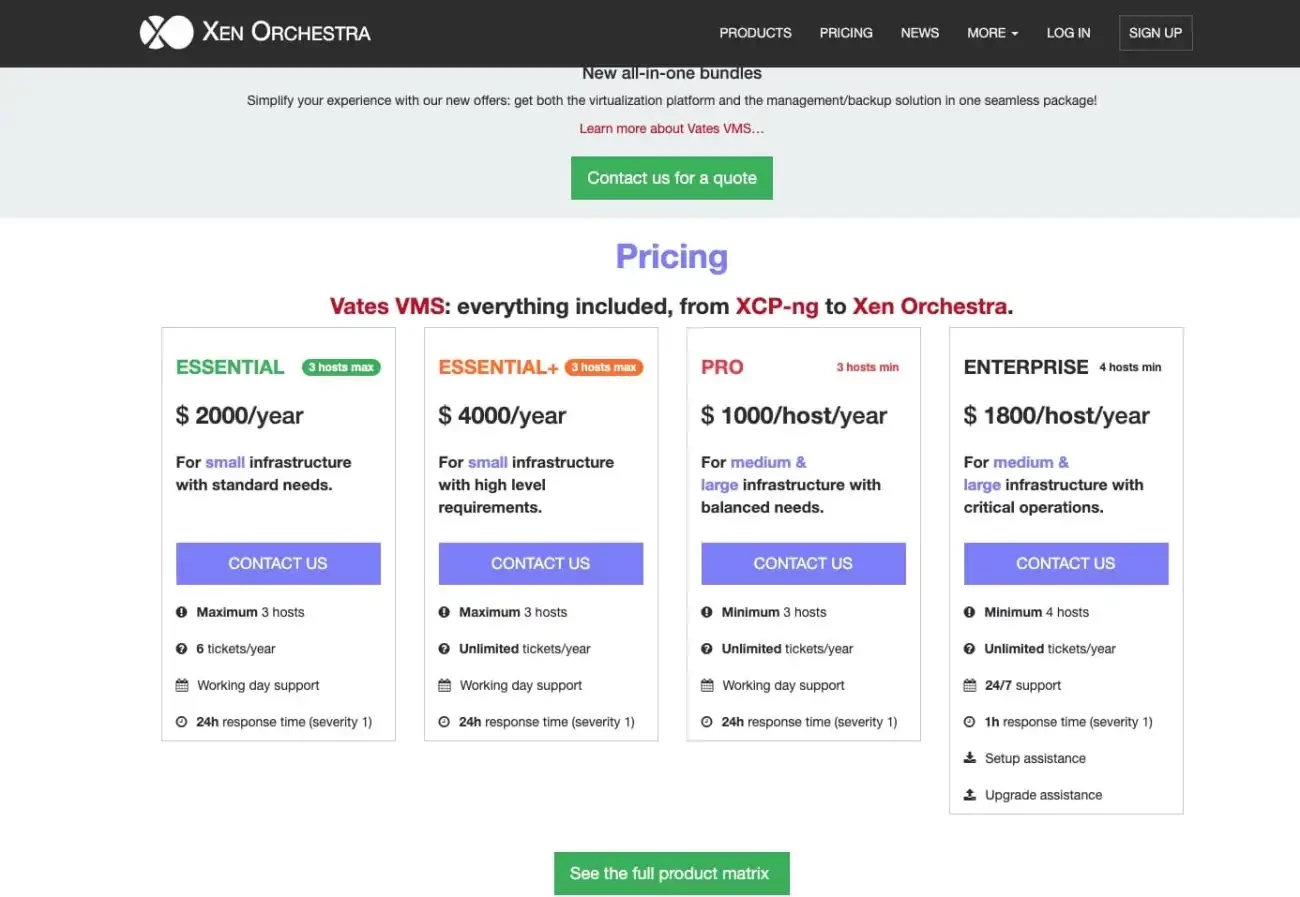Click the orange 3 hosts max badge
This screenshot has width=1300, height=897.
click(604, 367)
